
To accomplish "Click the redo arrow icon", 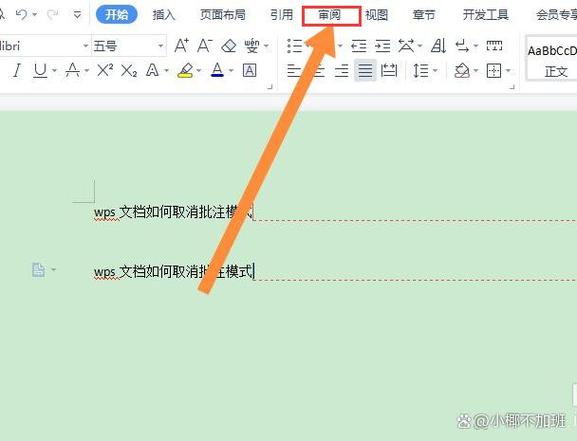I will click(x=53, y=15).
